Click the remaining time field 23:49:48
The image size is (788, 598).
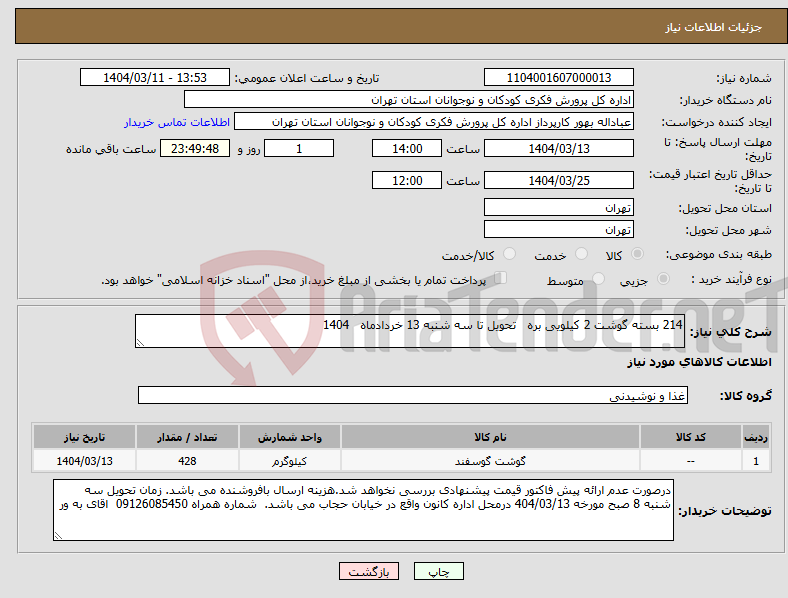(195, 148)
